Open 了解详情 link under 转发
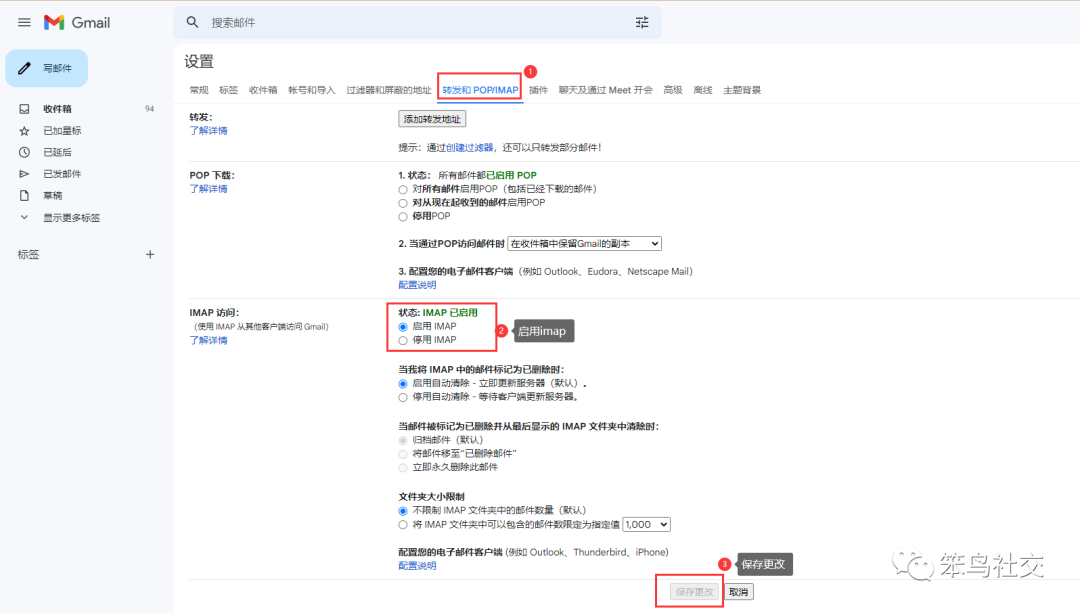The height and width of the screenshot is (613, 1080). click(209, 131)
